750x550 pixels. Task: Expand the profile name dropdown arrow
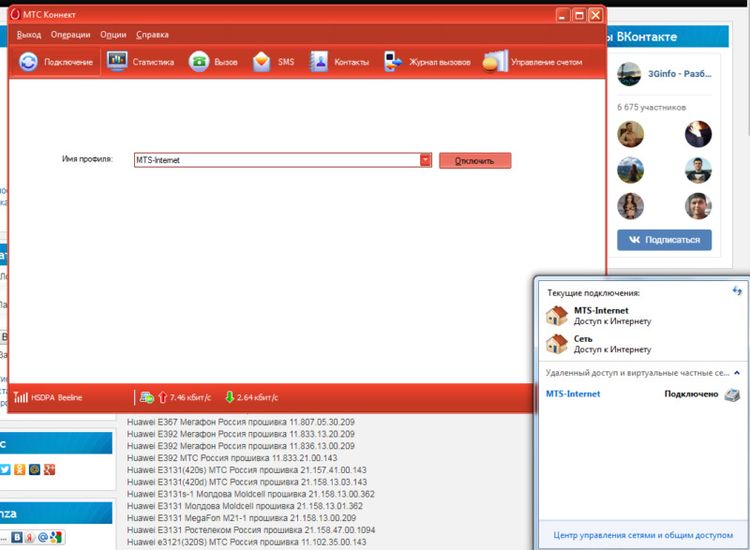[425, 160]
